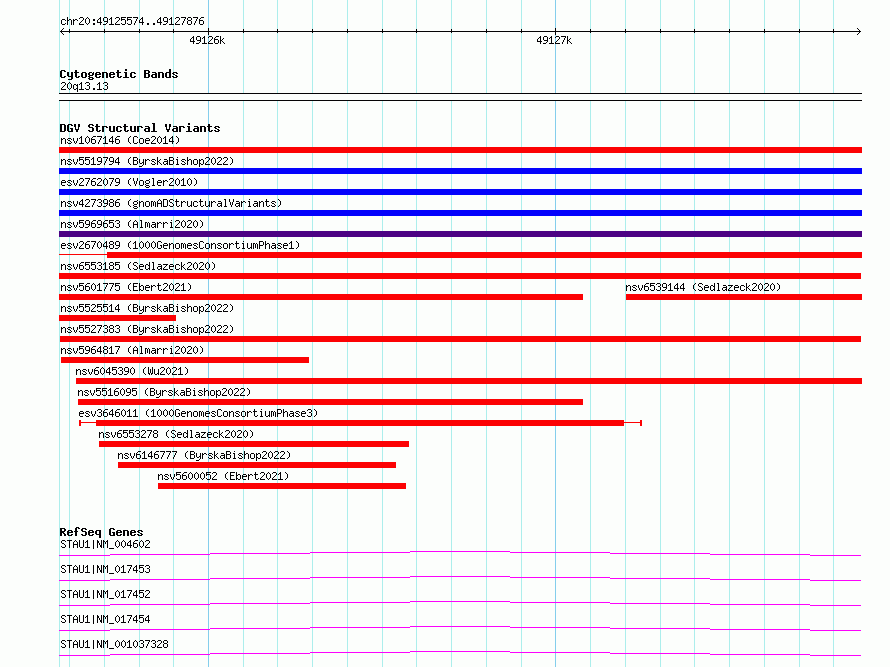Select the short red bar under nsv5525514
Screen dimensions: 890x667
[x=117, y=318]
